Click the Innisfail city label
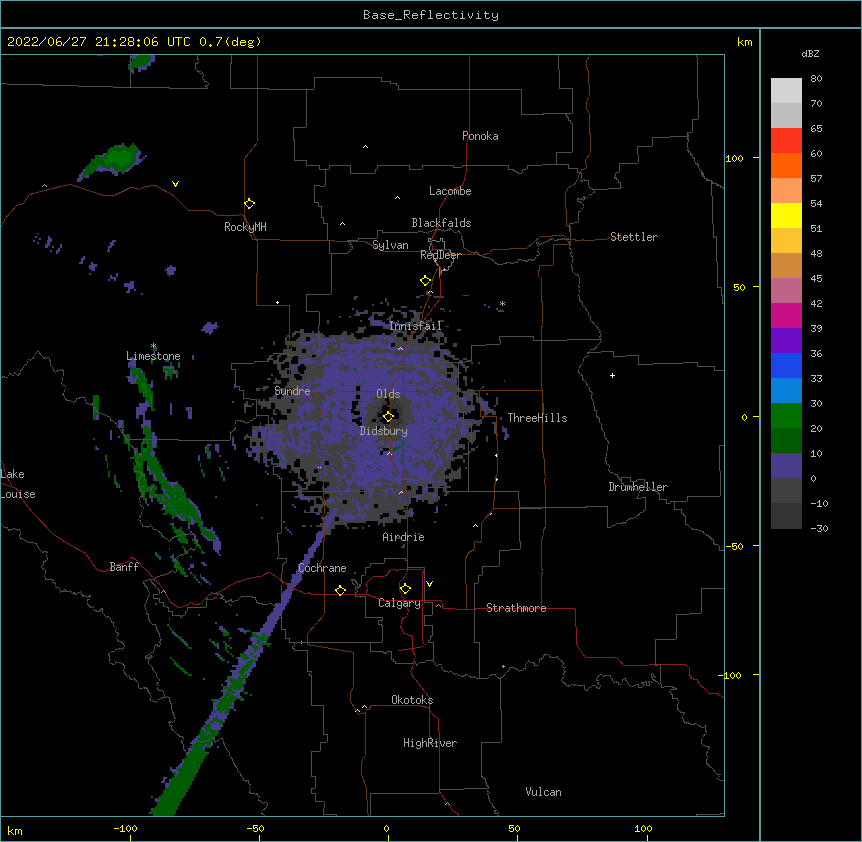862x842 pixels. pos(416,326)
